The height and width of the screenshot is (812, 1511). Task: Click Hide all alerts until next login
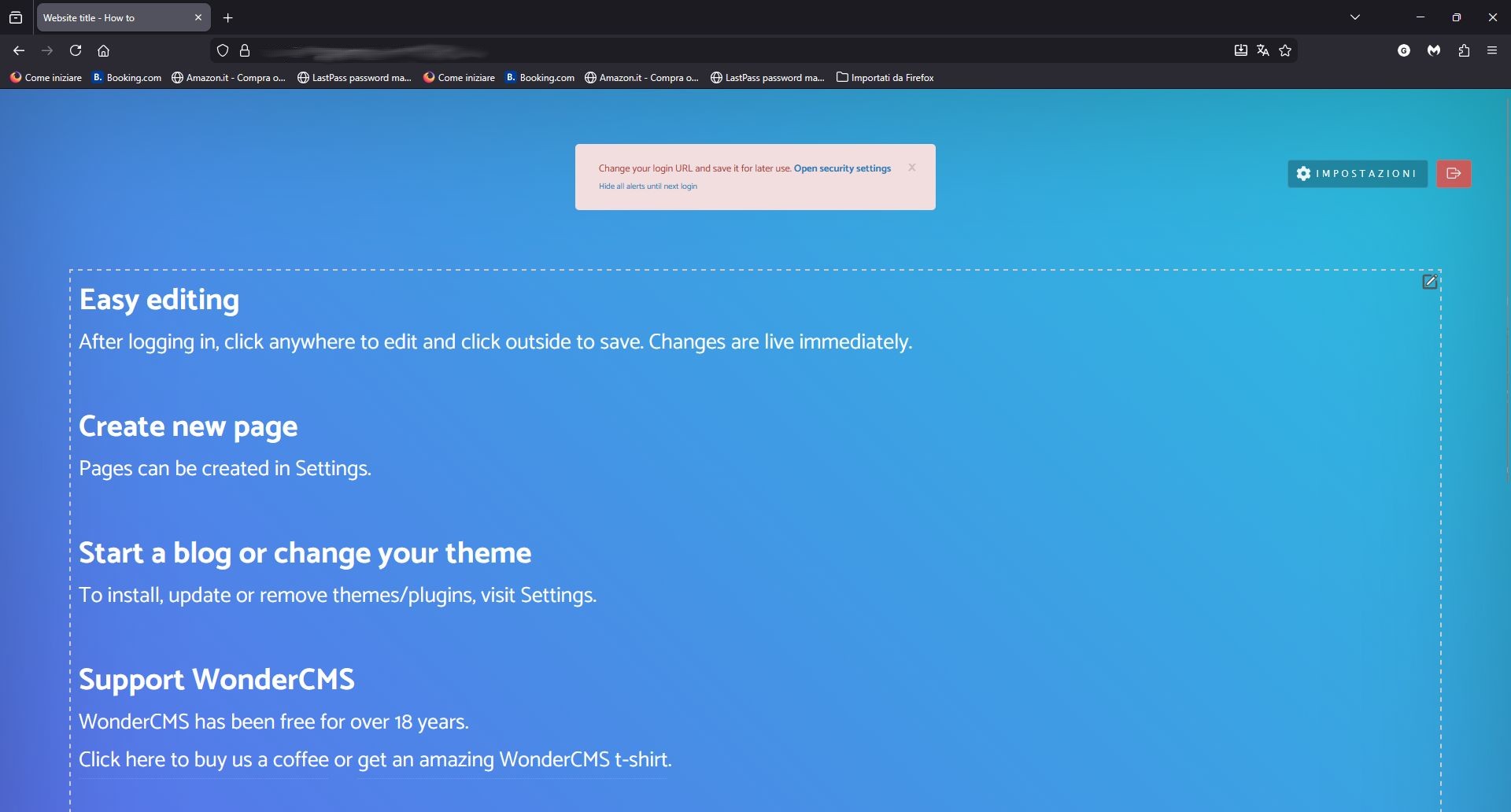coord(648,186)
